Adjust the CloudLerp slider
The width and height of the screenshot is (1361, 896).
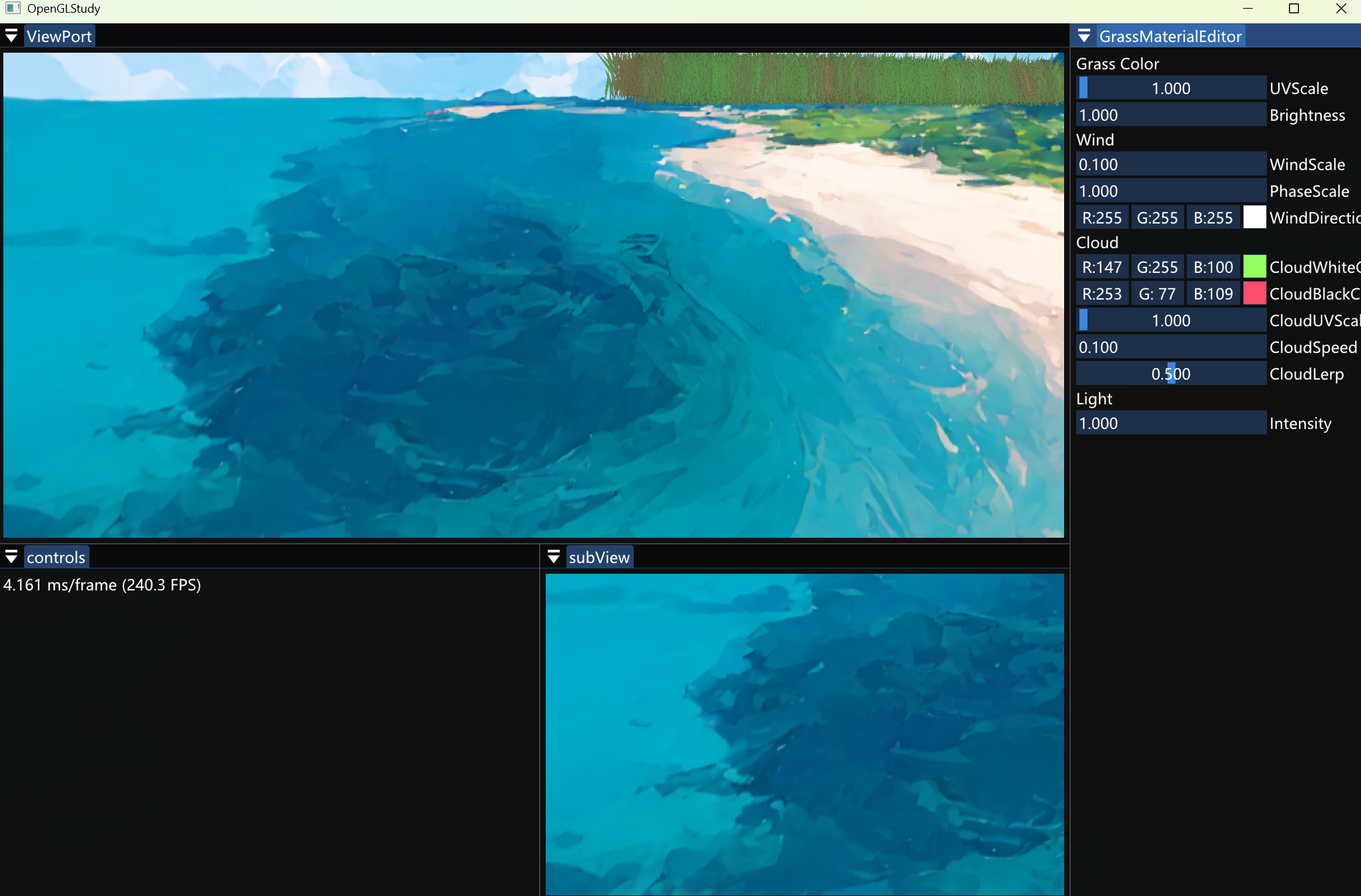click(x=1171, y=373)
